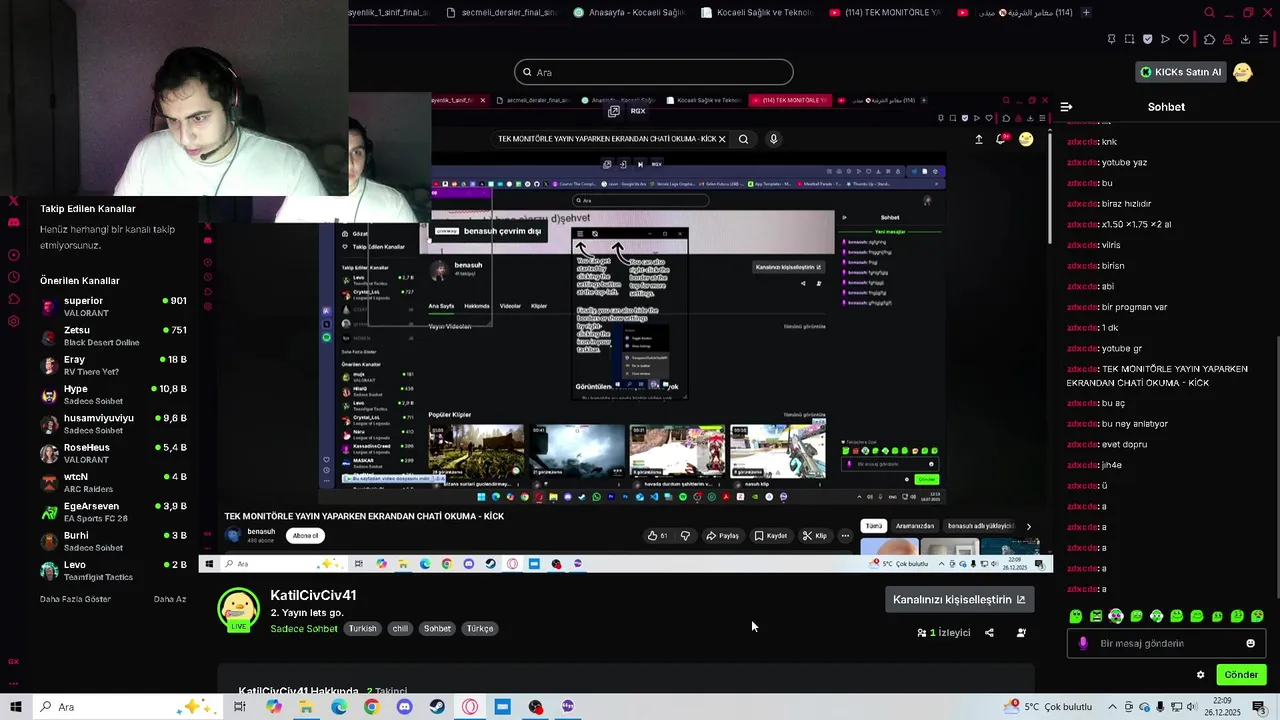Open the emoji picker in message box

[1250, 644]
